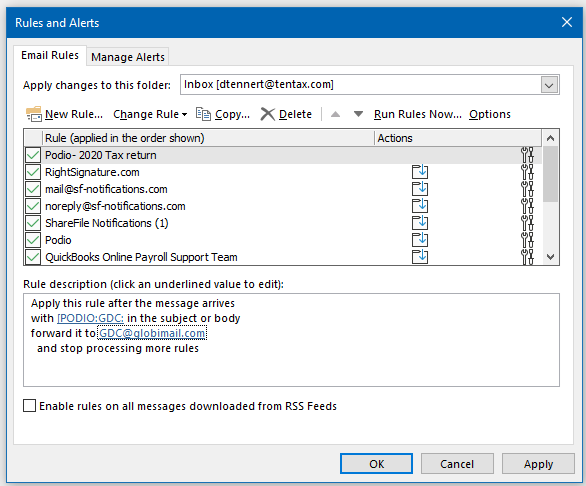Click Copy... label in toolbar

[232, 114]
